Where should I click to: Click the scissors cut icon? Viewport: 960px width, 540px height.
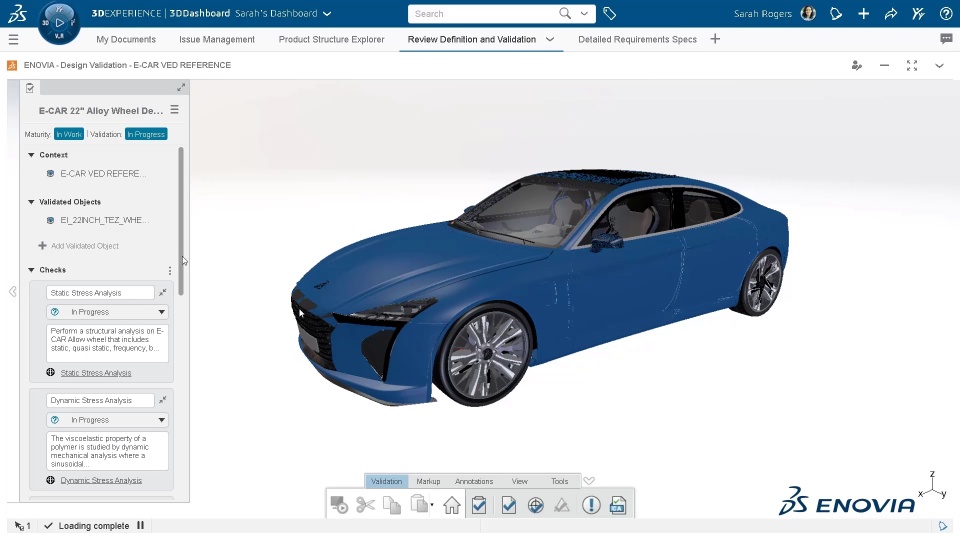click(x=366, y=505)
